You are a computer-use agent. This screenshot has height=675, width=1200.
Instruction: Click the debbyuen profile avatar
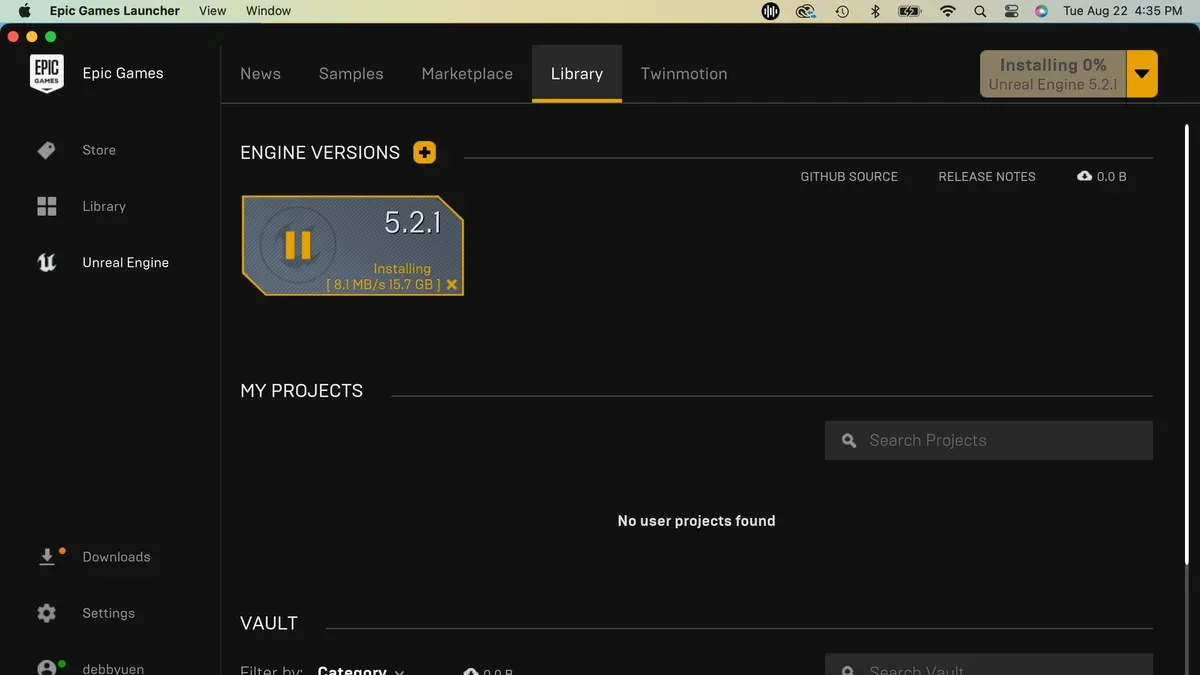[x=47, y=668]
